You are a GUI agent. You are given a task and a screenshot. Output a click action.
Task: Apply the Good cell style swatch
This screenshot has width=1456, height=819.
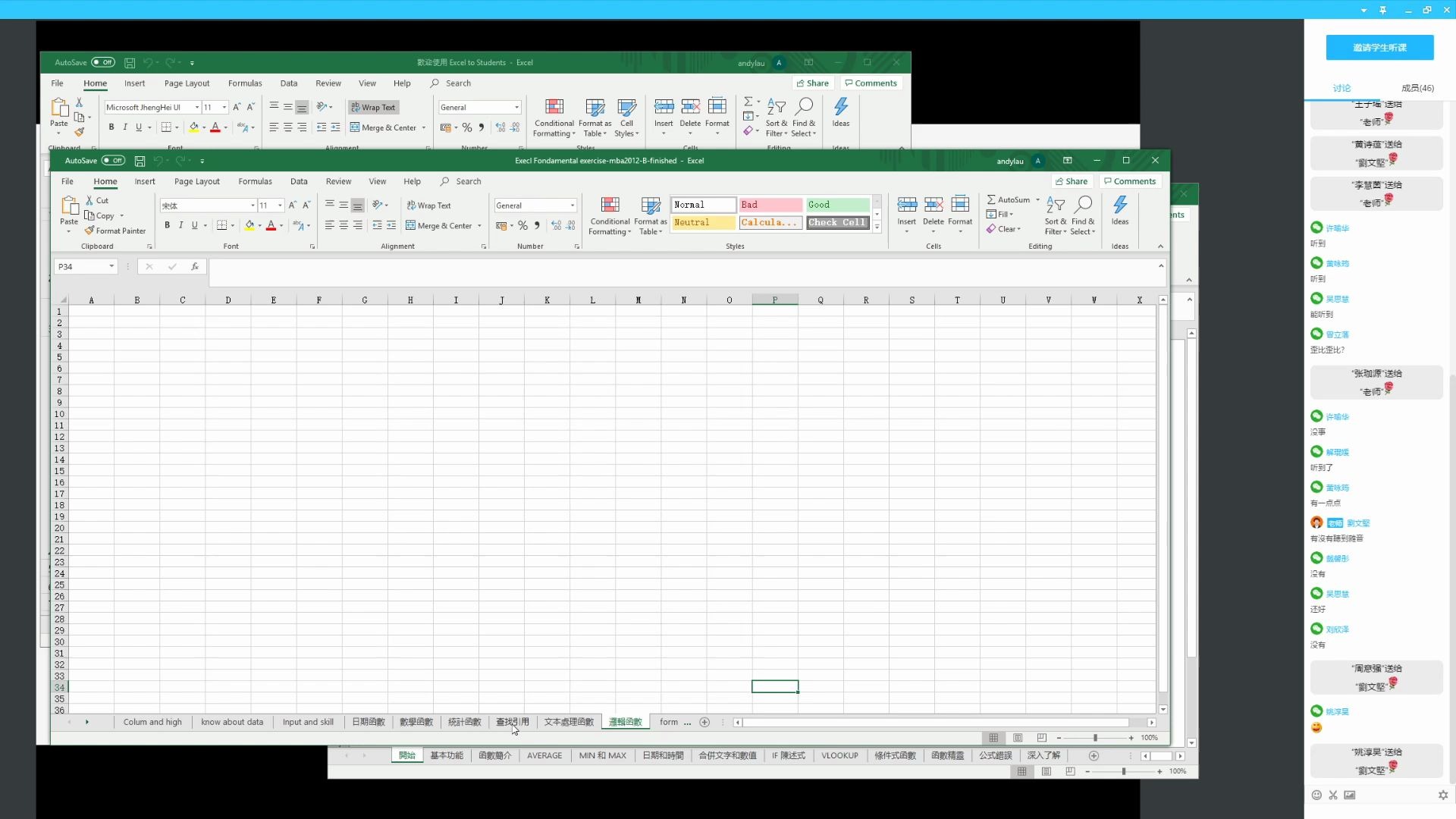[837, 205]
